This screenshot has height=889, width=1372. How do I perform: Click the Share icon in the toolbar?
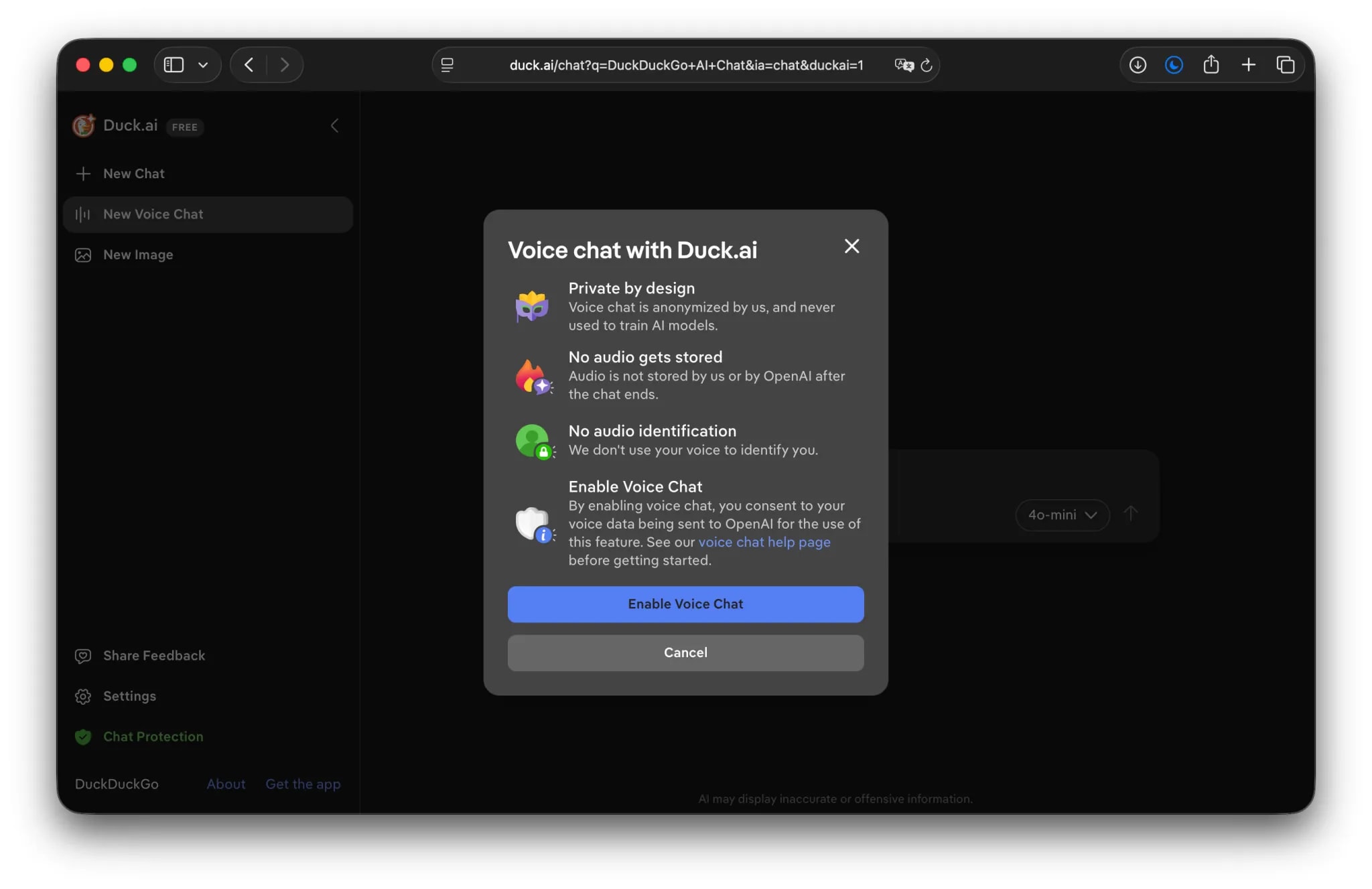click(1211, 64)
